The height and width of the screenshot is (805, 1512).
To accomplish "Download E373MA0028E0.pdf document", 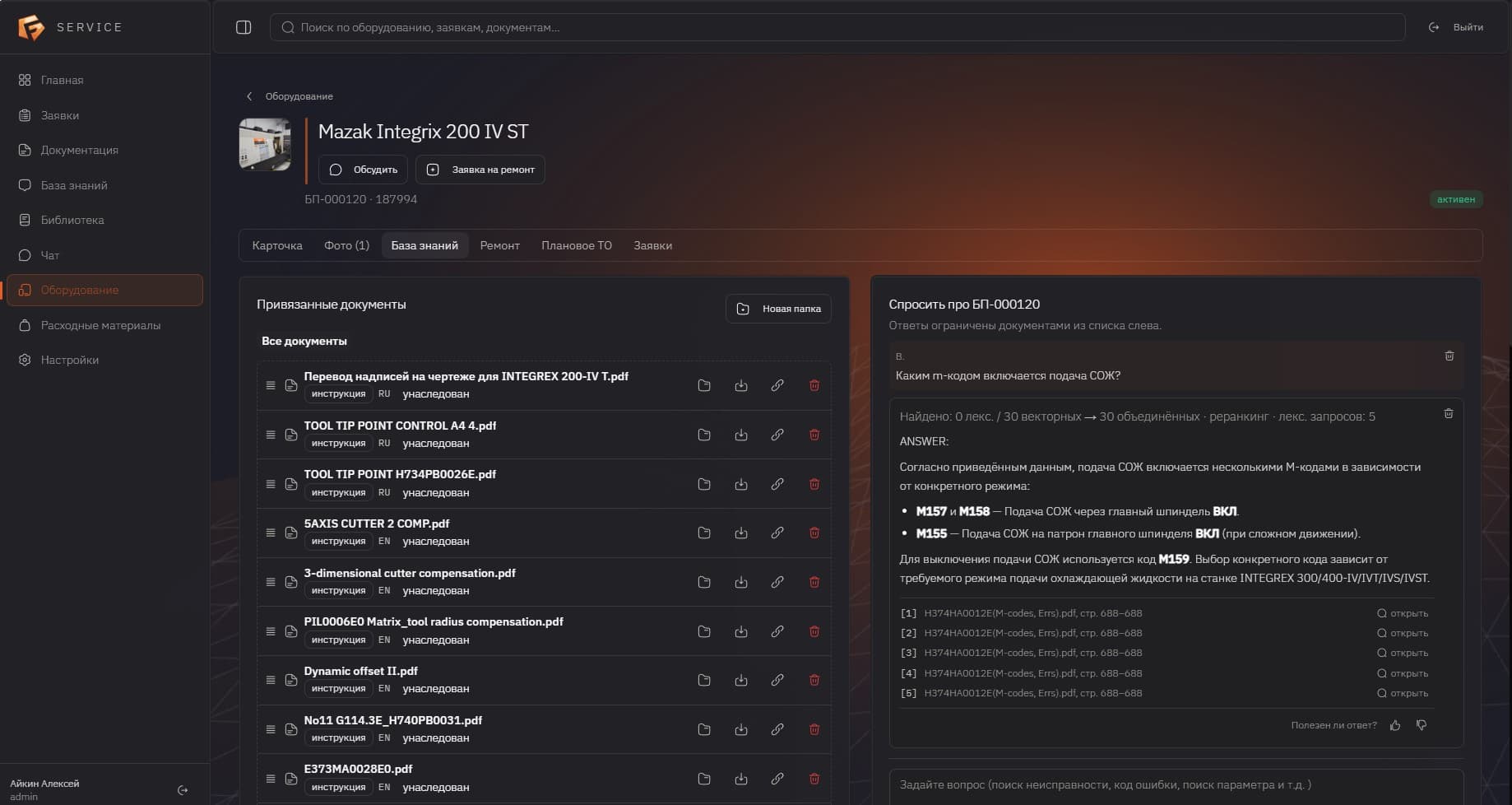I will 741,779.
